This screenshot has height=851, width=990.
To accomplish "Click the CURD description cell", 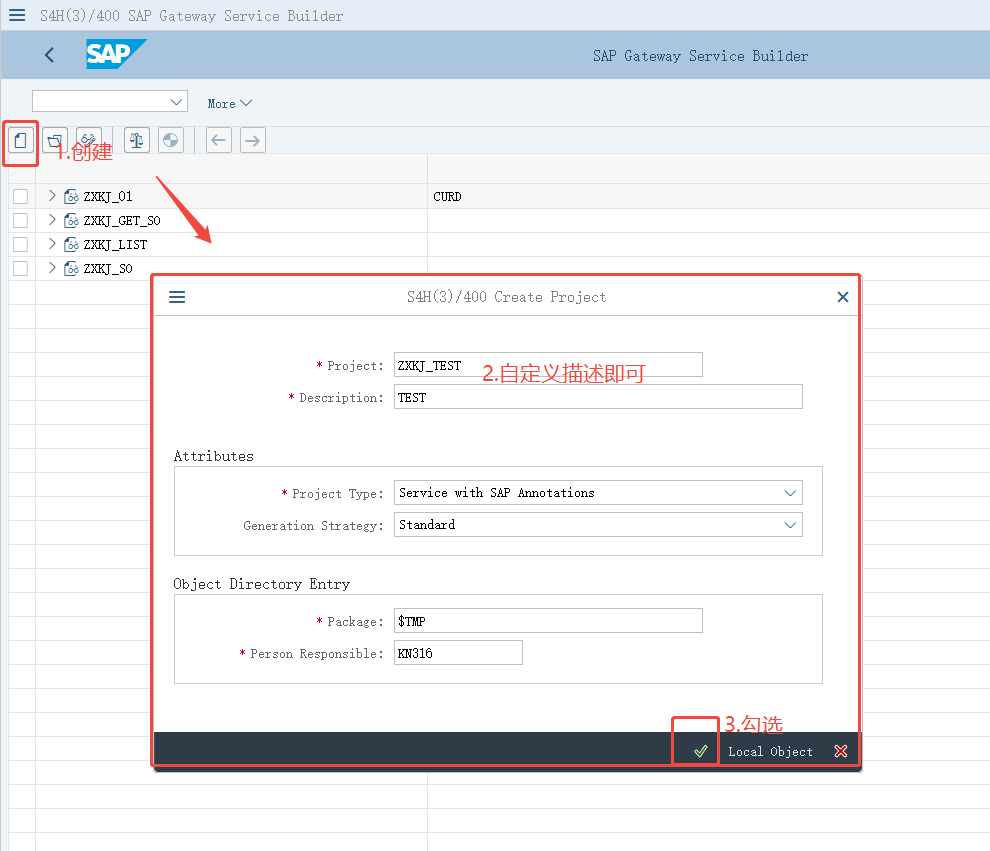I will 447,197.
